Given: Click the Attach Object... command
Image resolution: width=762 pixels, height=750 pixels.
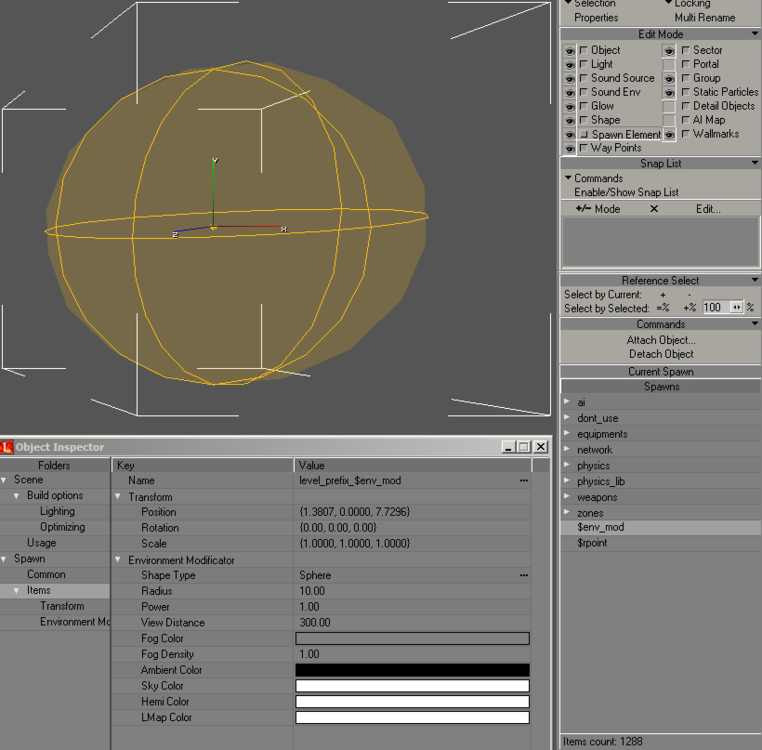Looking at the screenshot, I should [x=660, y=340].
